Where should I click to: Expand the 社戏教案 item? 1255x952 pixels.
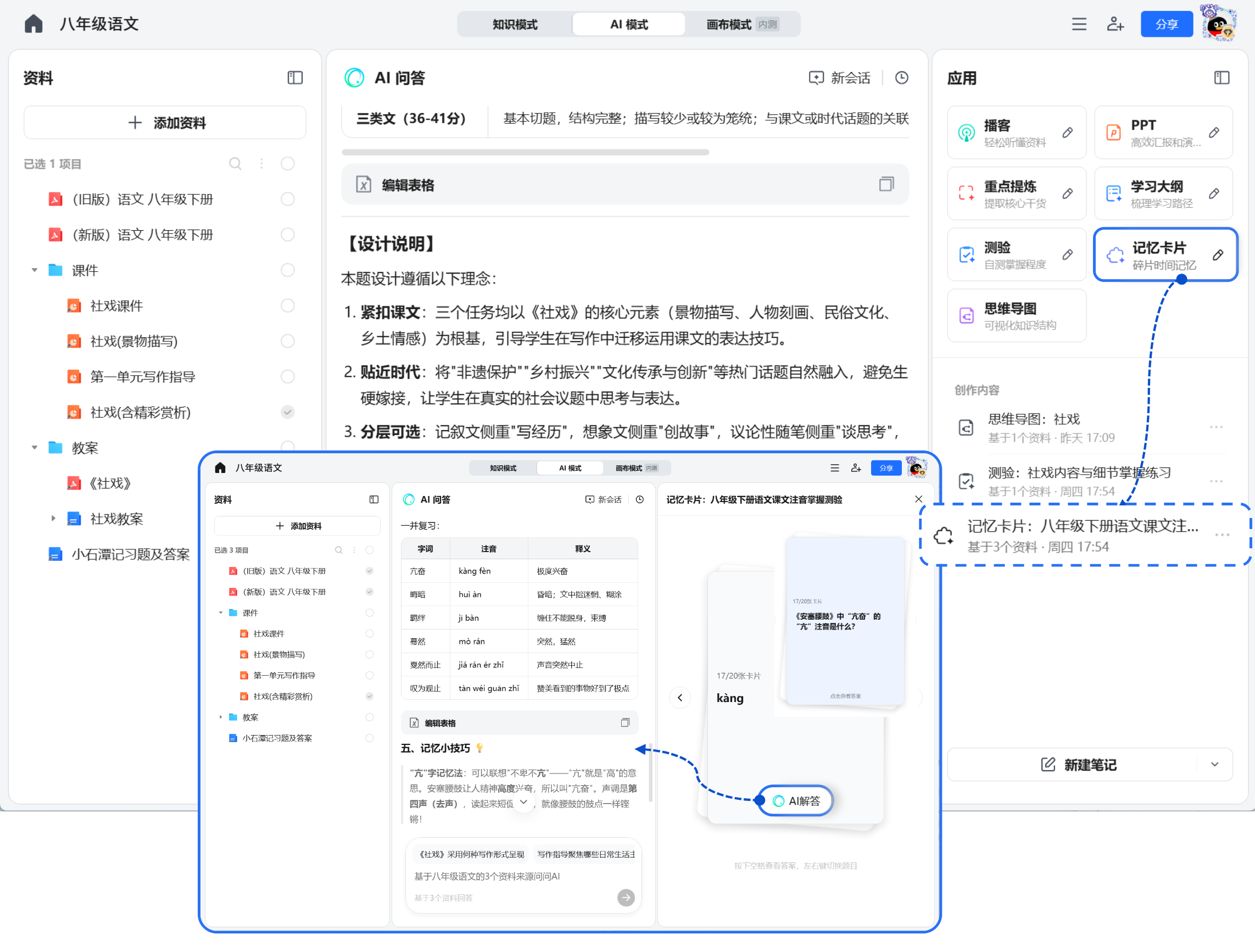click(53, 519)
